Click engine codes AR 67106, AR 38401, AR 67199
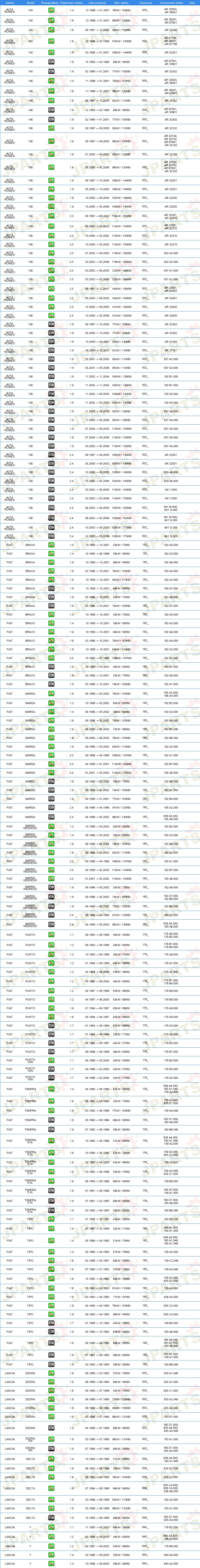This screenshot has width=200, height=1568. click(171, 41)
